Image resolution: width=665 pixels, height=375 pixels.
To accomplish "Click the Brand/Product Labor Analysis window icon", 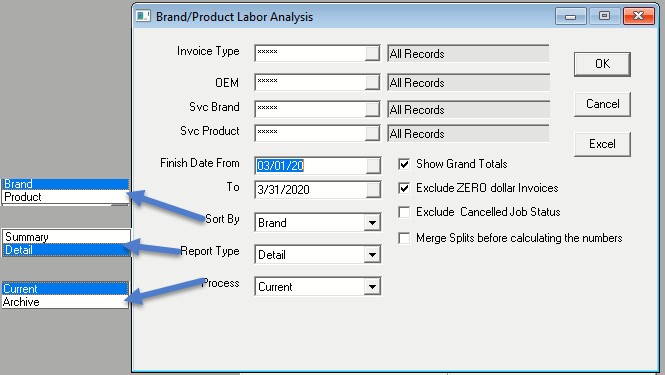I will (143, 17).
